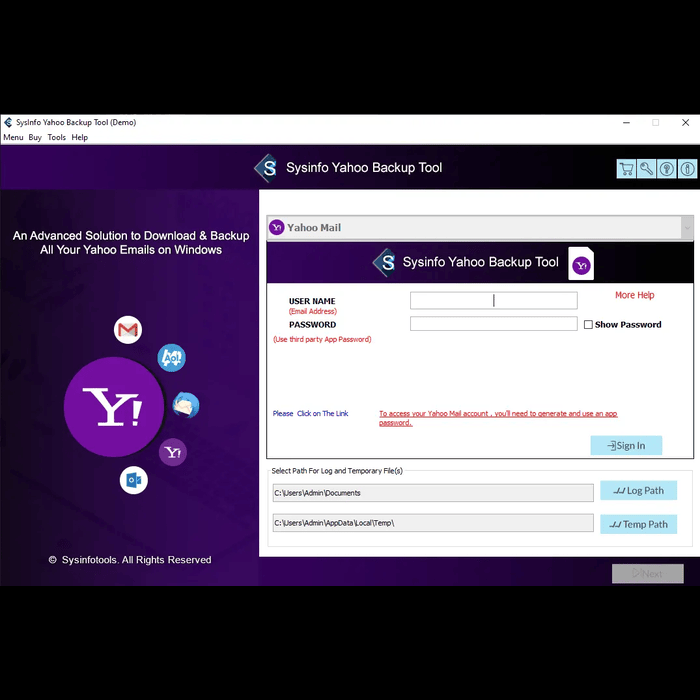Viewport: 700px width, 700px height.
Task: Enable the Show Password checkbox
Action: pos(588,325)
